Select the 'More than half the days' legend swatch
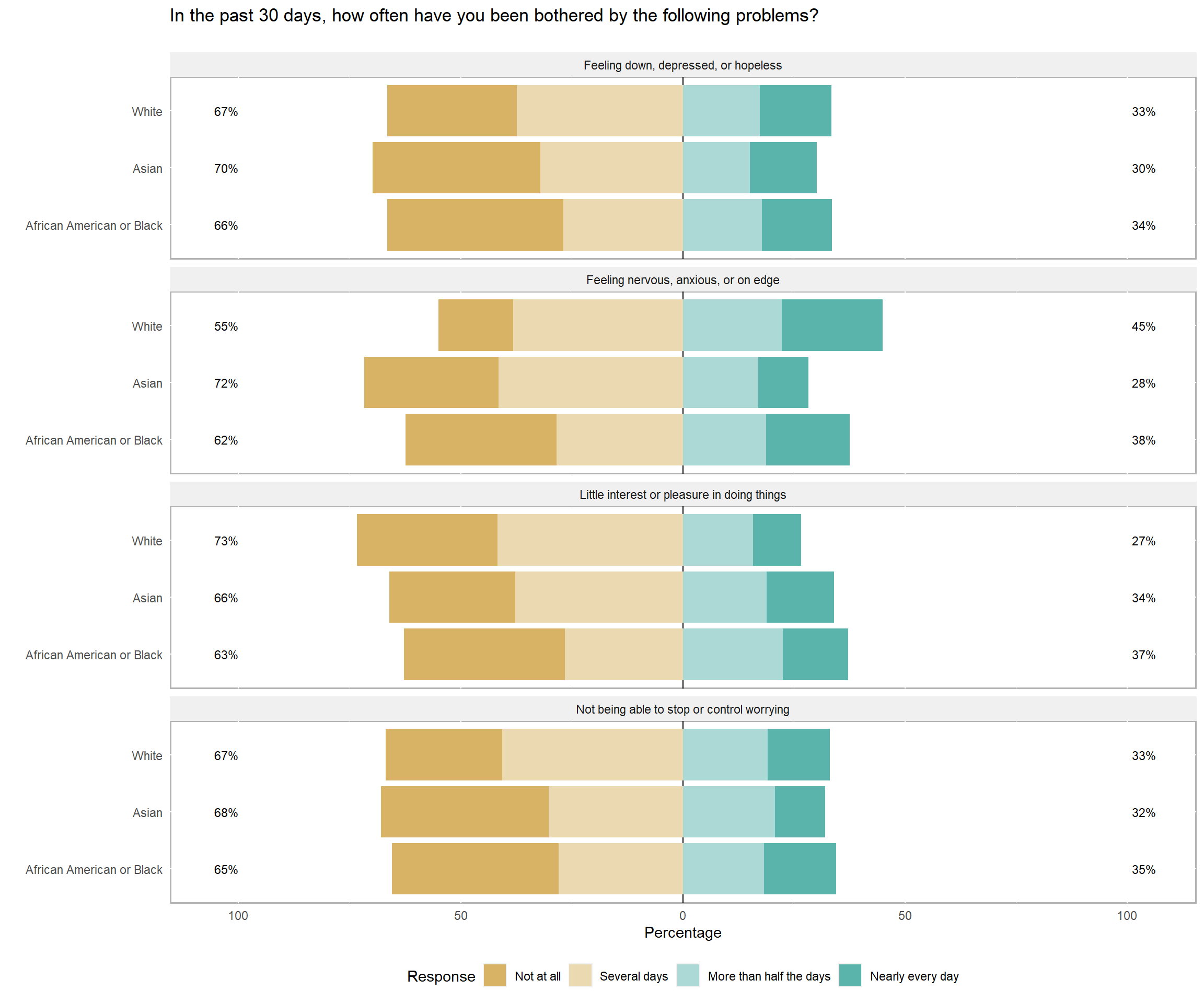Image resolution: width=1204 pixels, height=1003 pixels. click(x=687, y=975)
